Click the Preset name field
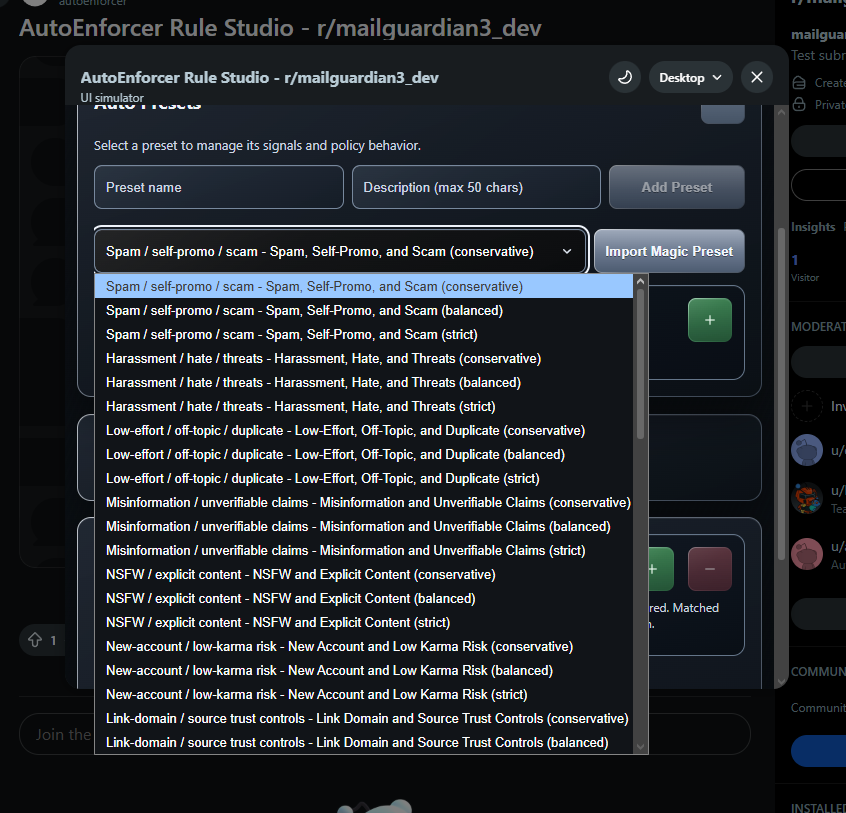The width and height of the screenshot is (846, 813). [219, 187]
